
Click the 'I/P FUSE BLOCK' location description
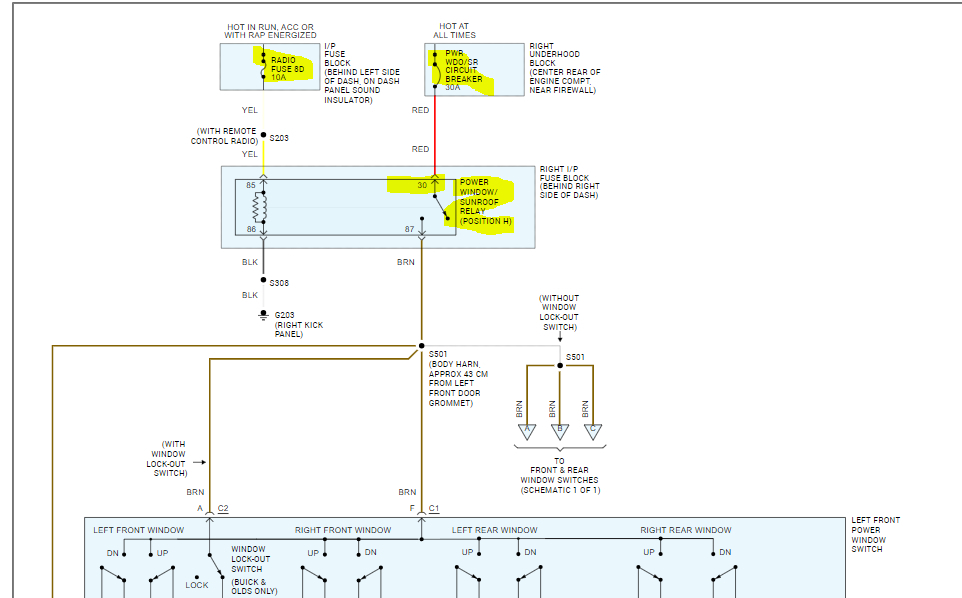click(361, 73)
